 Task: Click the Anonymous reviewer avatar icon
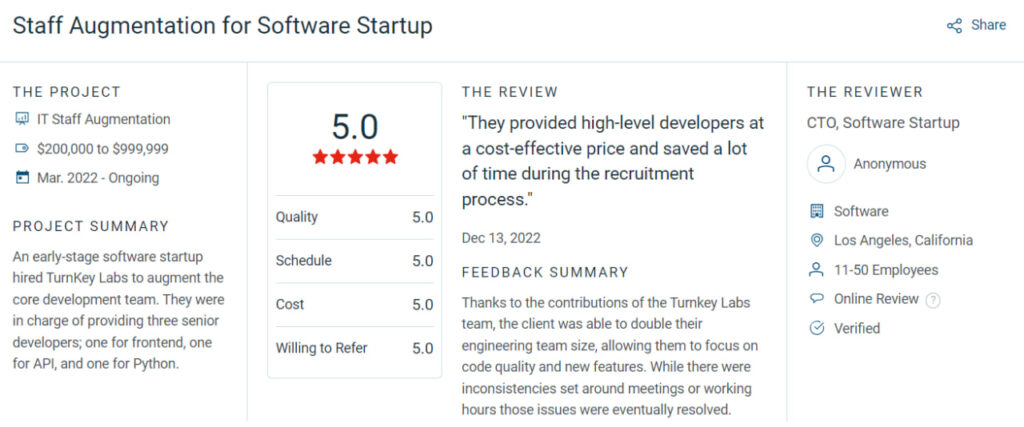(826, 164)
